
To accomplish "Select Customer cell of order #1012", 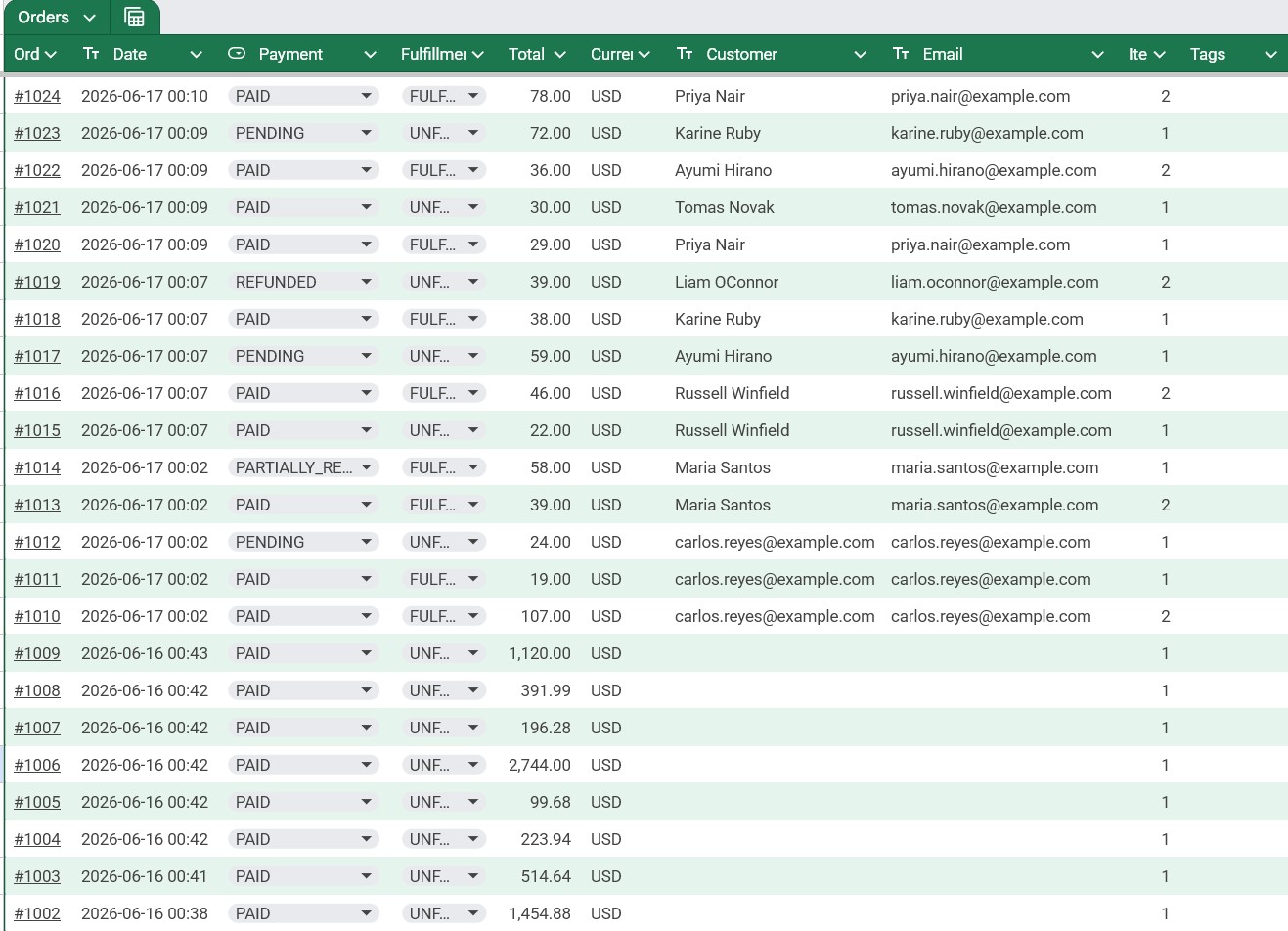I will (x=775, y=542).
